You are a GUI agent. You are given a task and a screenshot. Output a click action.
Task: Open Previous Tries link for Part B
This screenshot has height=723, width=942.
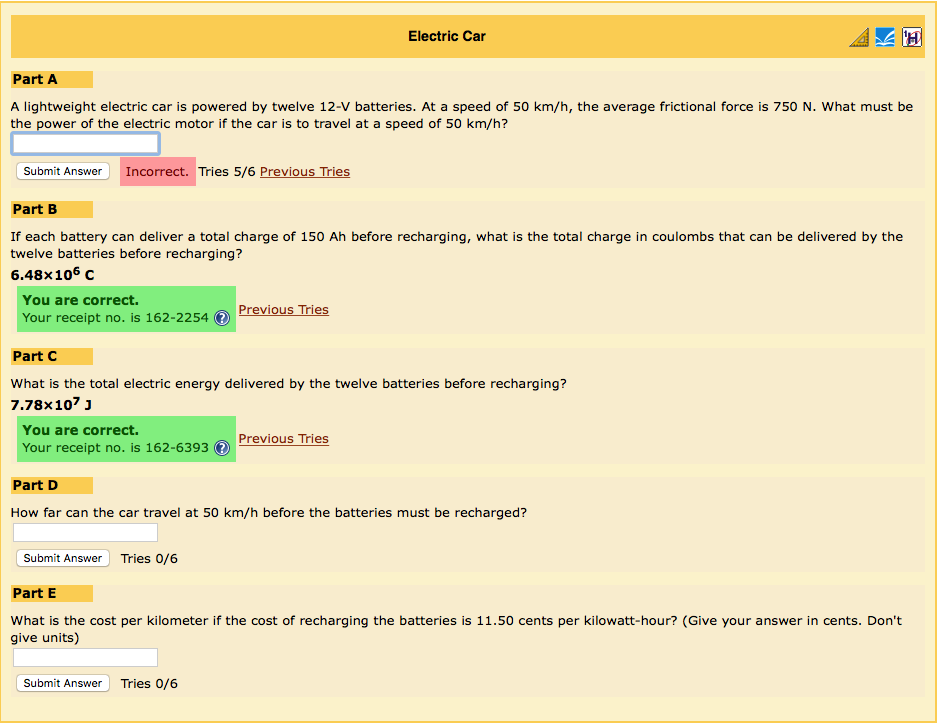[284, 310]
